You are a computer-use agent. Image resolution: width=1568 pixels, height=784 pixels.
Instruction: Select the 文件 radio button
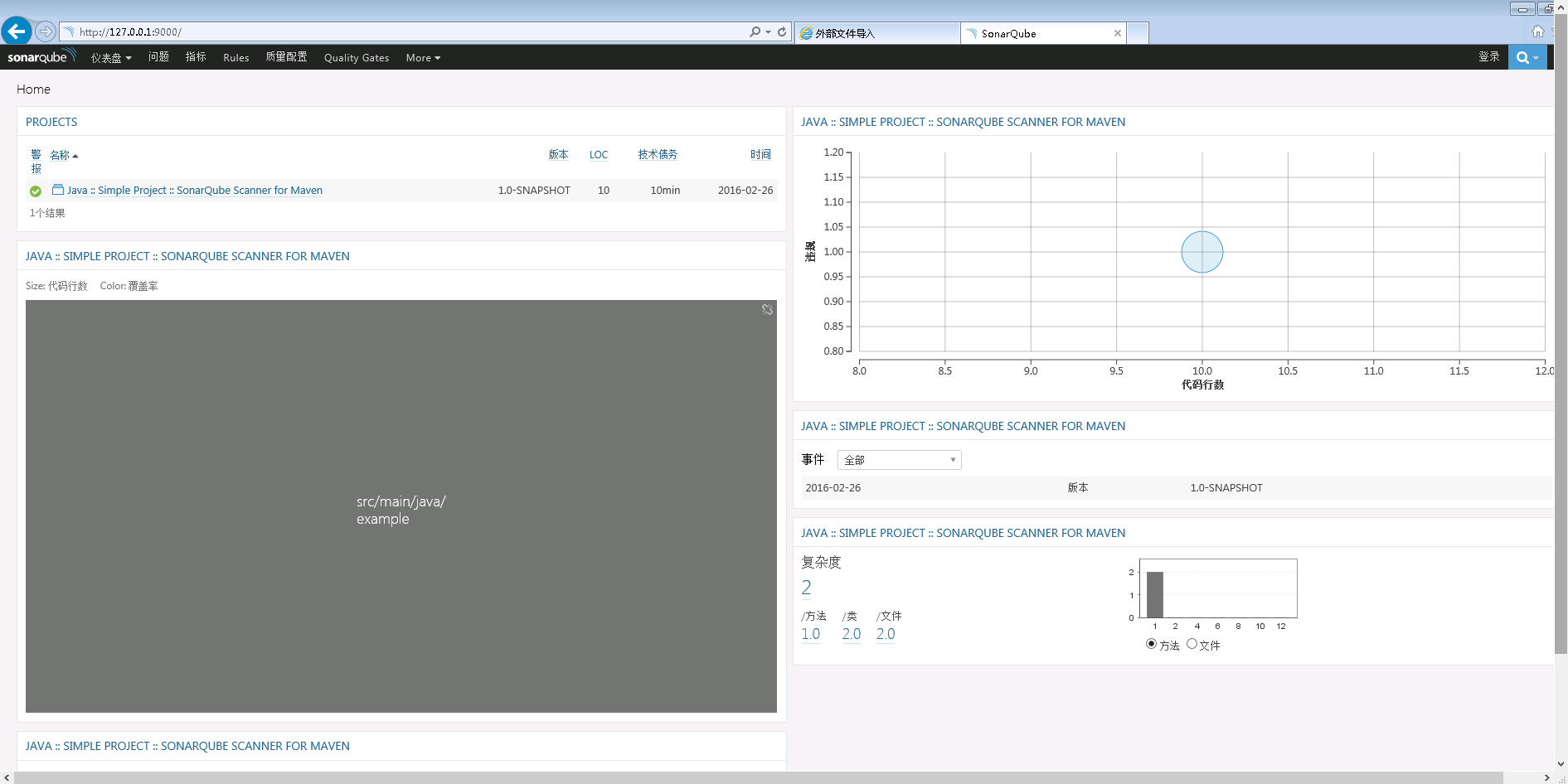point(1192,644)
